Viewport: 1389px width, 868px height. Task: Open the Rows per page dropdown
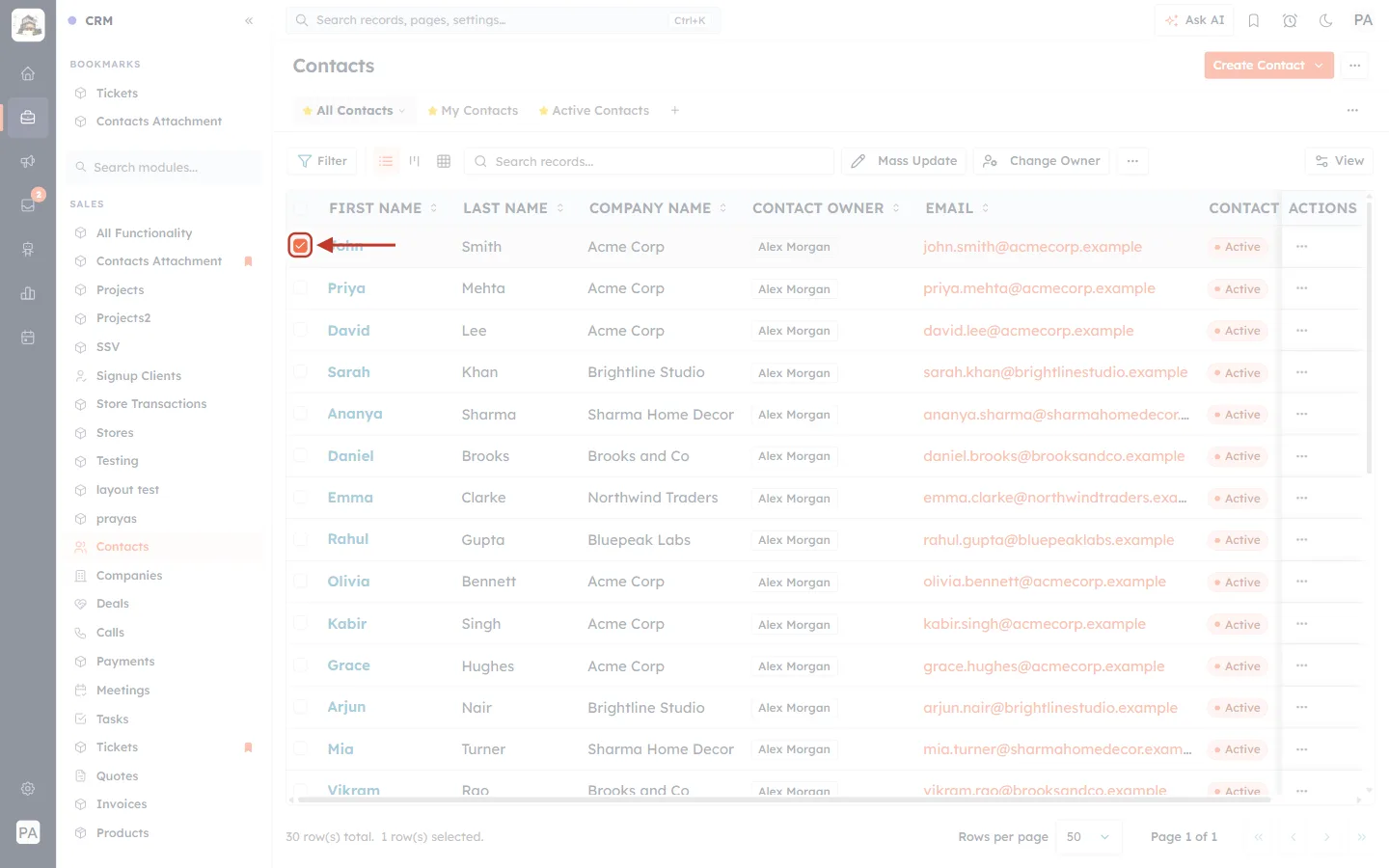1088,837
